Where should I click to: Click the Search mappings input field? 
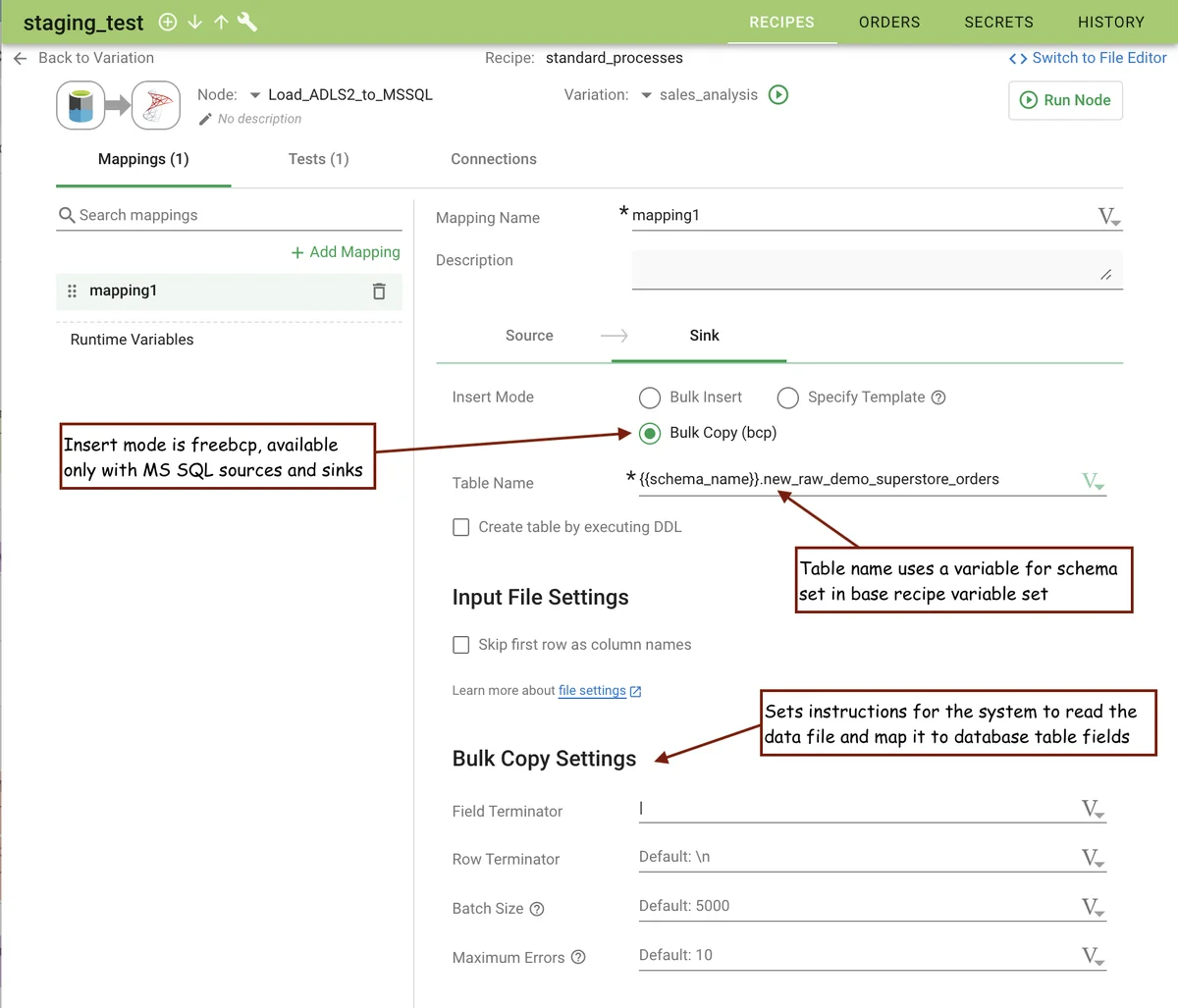point(236,215)
